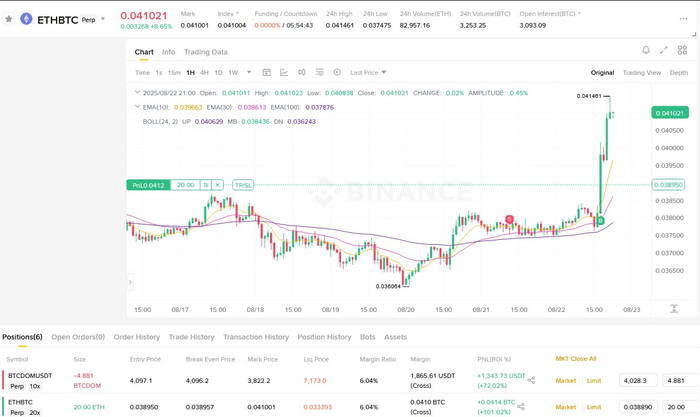Image resolution: width=700 pixels, height=417 pixels.
Task: Click the chart replay play icon
Action: click(337, 72)
